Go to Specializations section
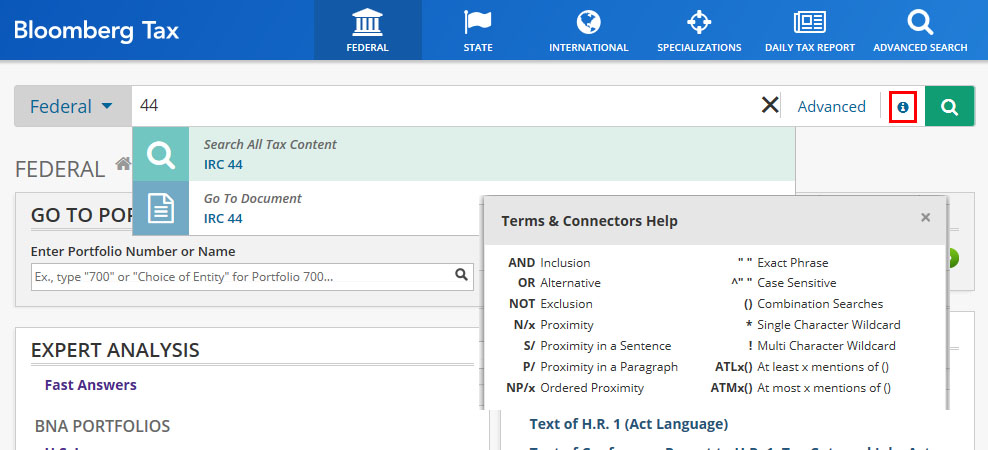This screenshot has height=450, width=988. (699, 30)
